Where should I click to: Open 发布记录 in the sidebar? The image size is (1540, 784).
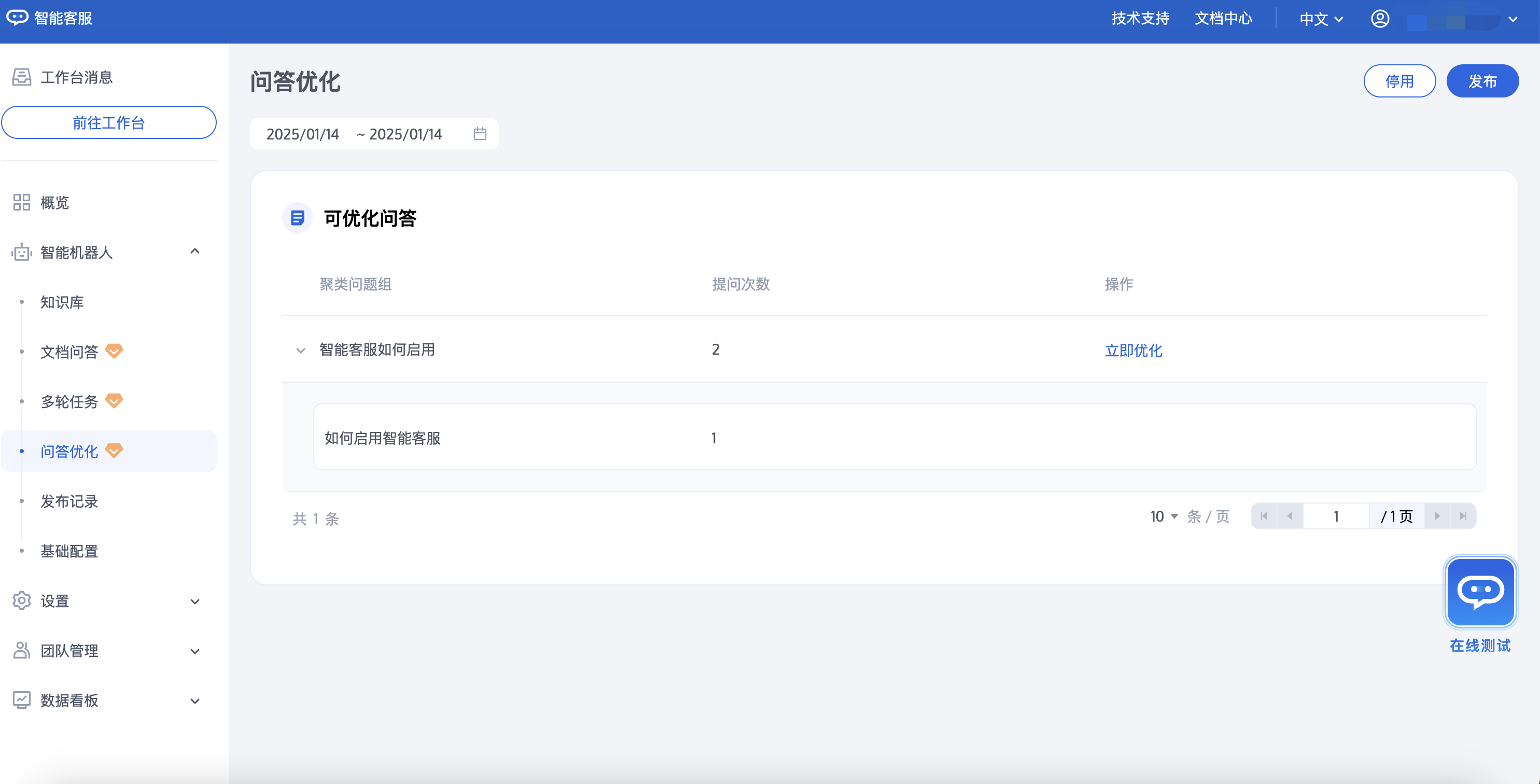pyautogui.click(x=69, y=502)
